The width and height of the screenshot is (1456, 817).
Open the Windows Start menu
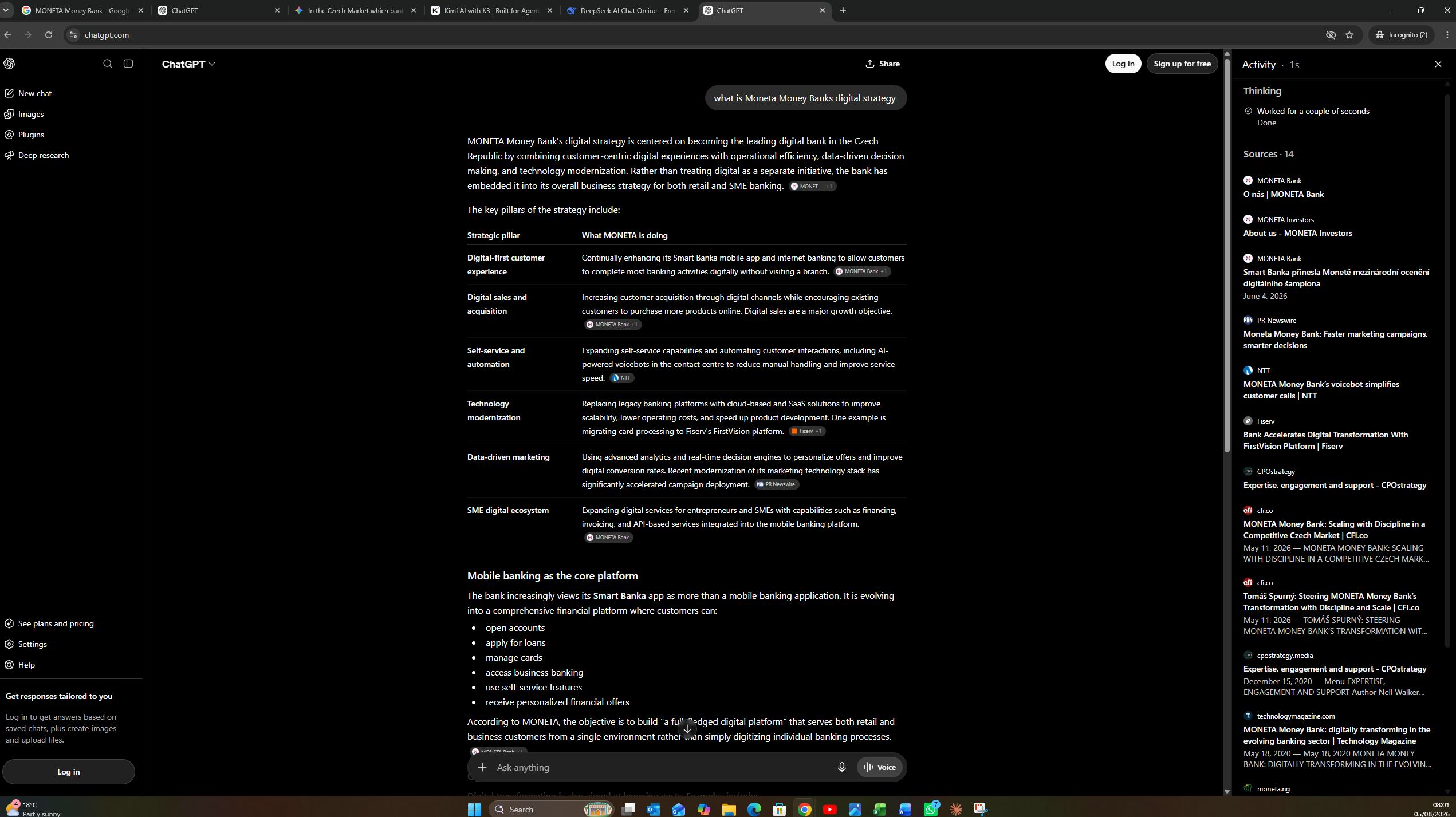[x=474, y=809]
